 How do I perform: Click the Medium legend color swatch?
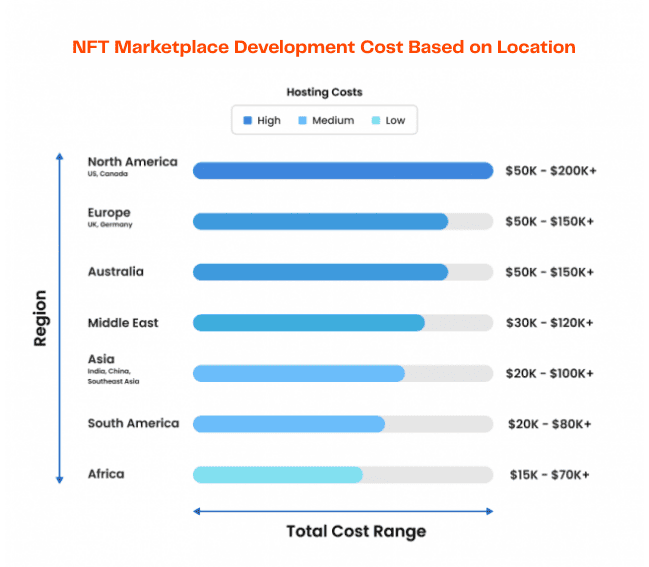click(x=303, y=120)
